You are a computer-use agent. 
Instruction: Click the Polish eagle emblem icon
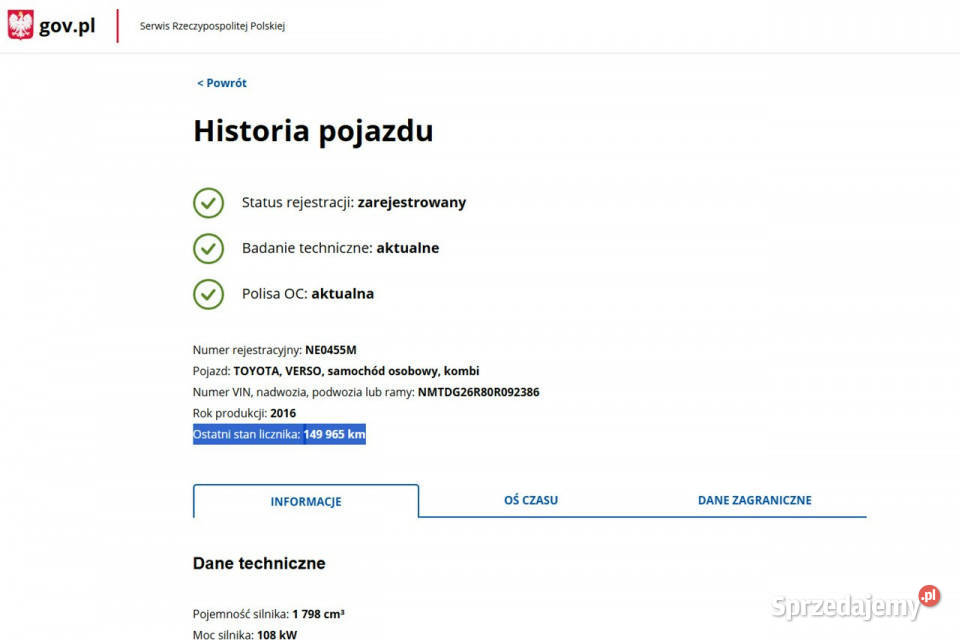(20, 25)
